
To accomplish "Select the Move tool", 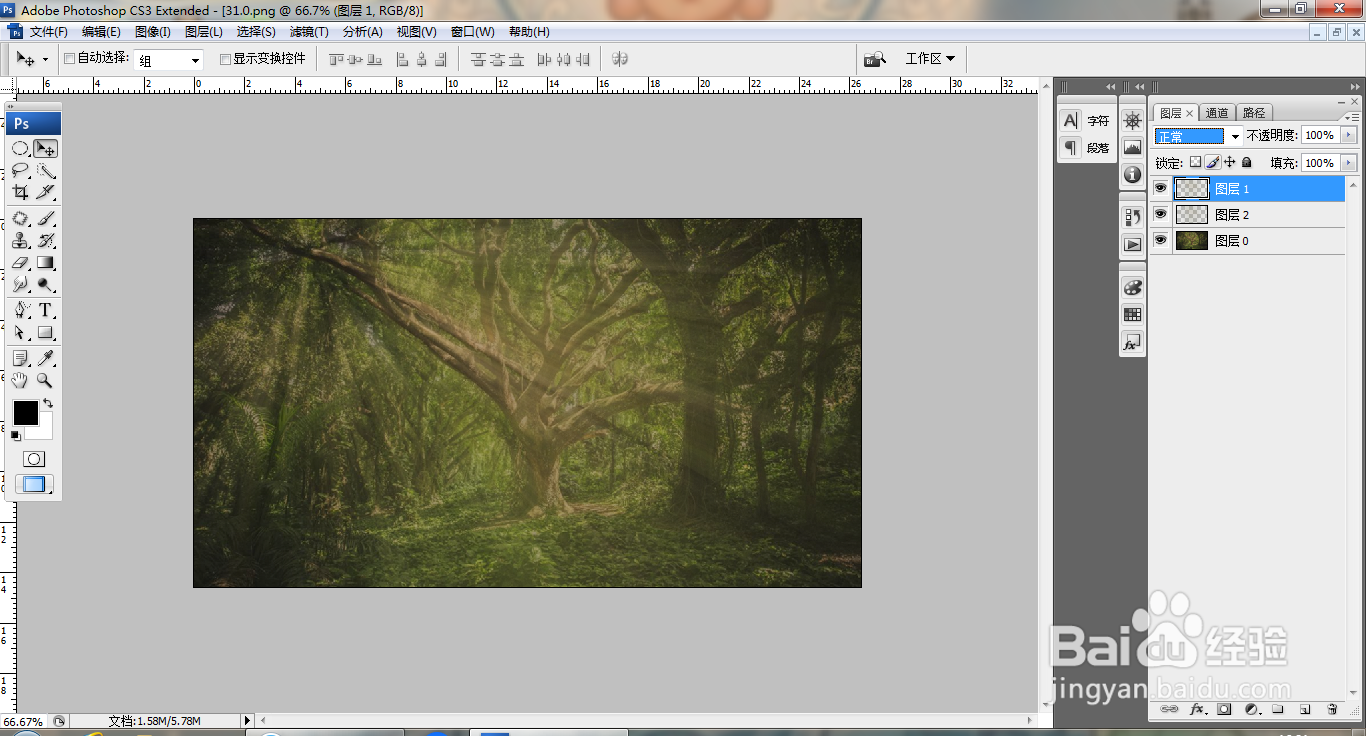I will 45,148.
